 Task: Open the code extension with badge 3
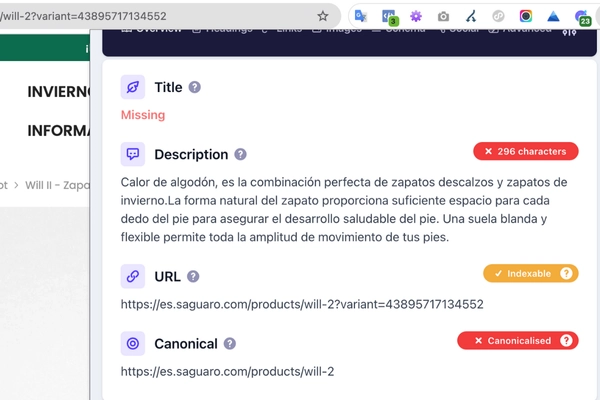[390, 17]
